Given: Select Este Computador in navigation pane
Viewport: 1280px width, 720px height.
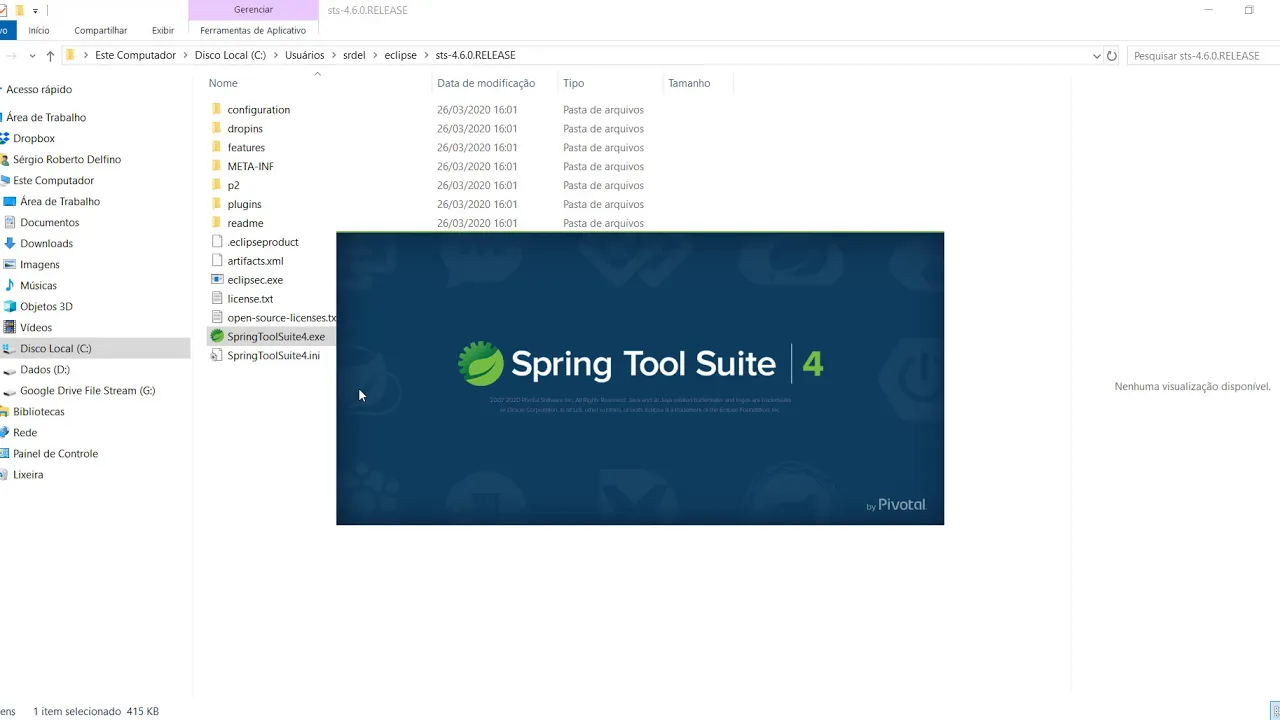Looking at the screenshot, I should 53,180.
